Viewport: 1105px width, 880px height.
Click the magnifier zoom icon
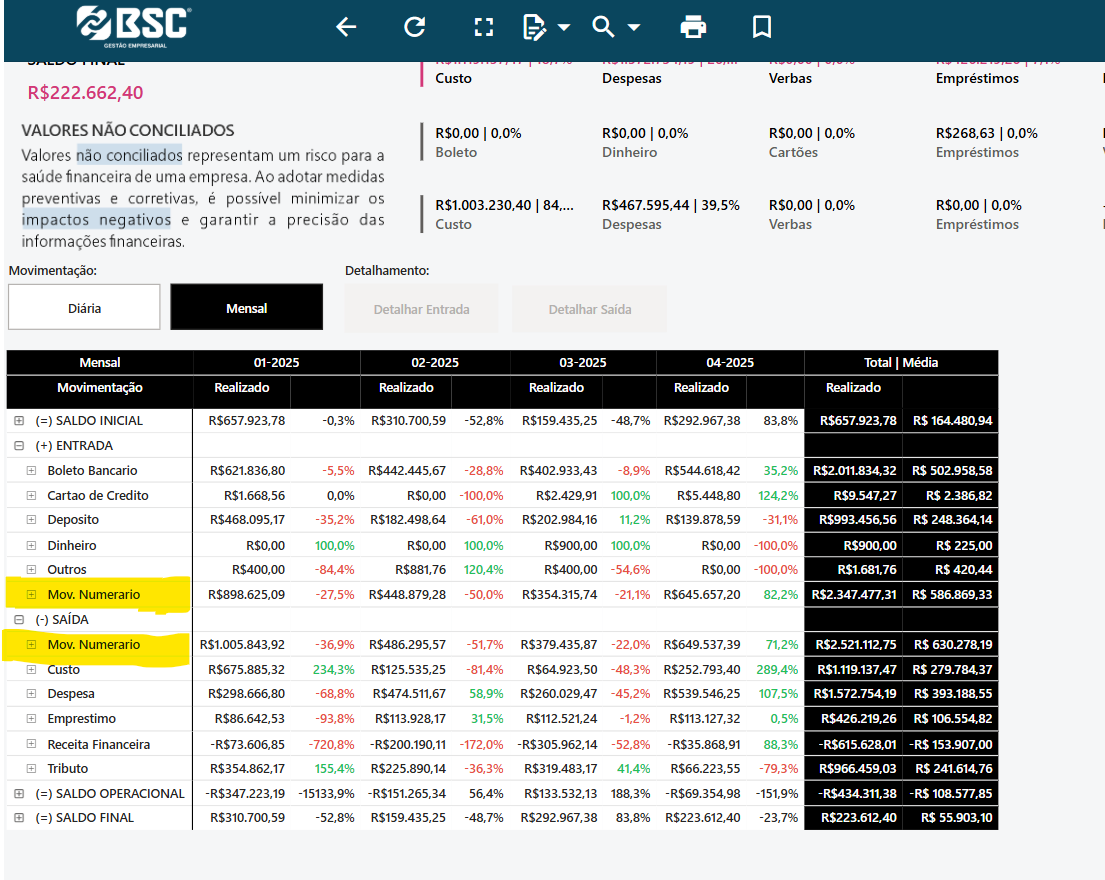(603, 27)
